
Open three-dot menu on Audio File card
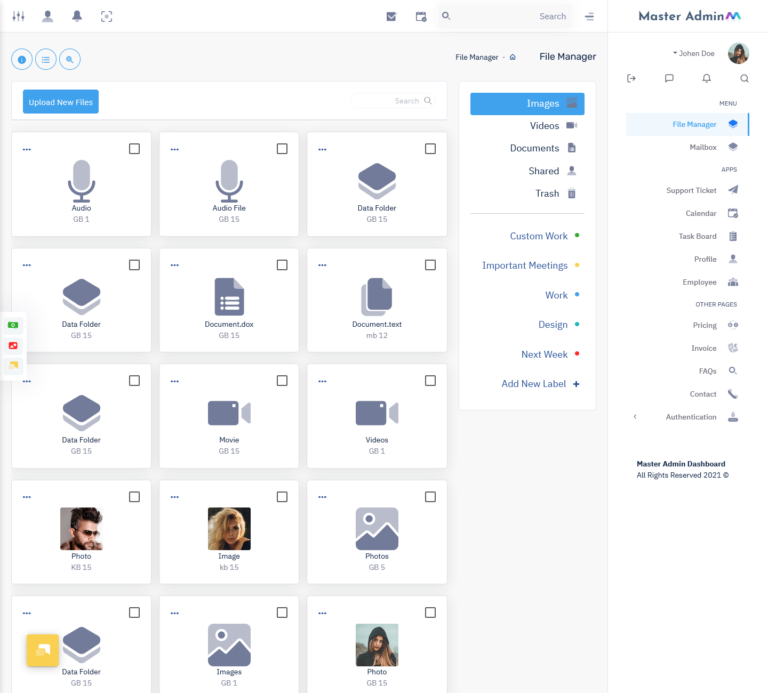pos(175,149)
